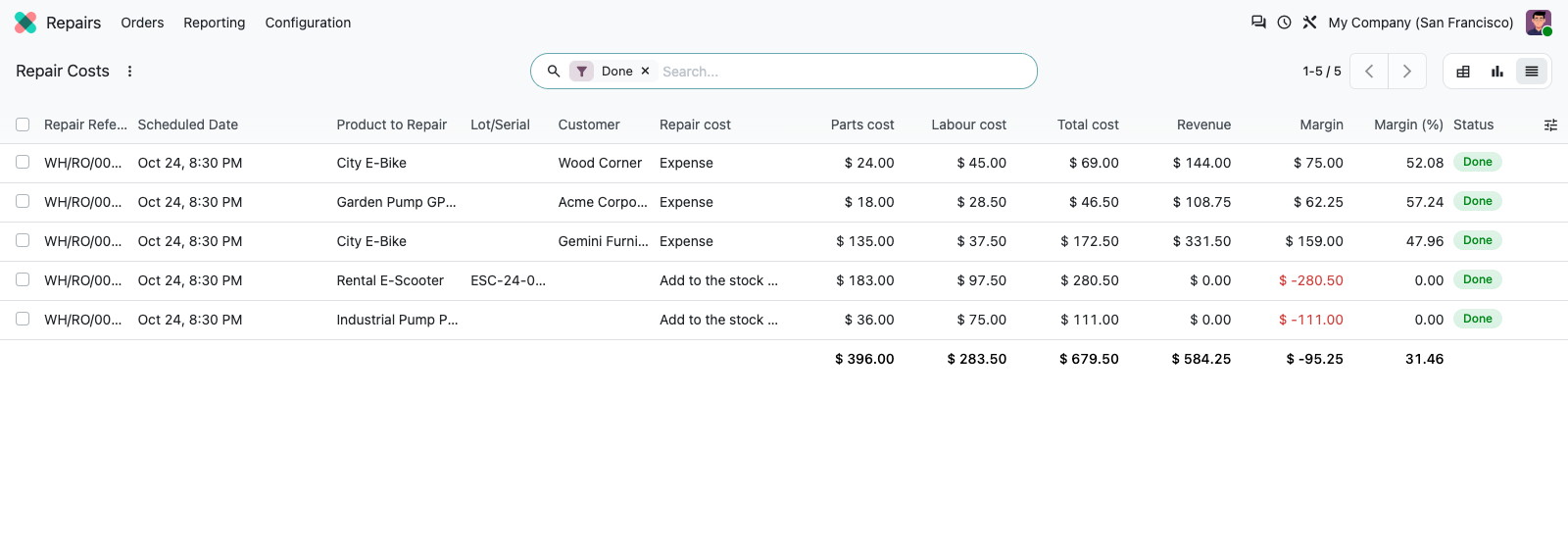The image size is (1568, 549).
Task: Click the $ -280.50 margin value
Action: click(1311, 280)
